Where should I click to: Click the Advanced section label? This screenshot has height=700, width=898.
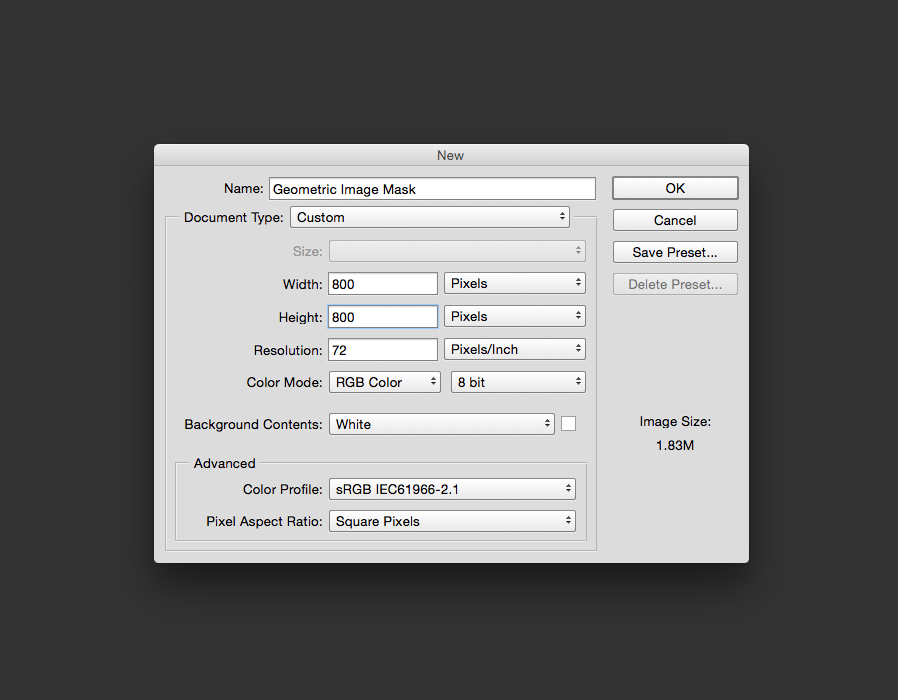(x=224, y=463)
